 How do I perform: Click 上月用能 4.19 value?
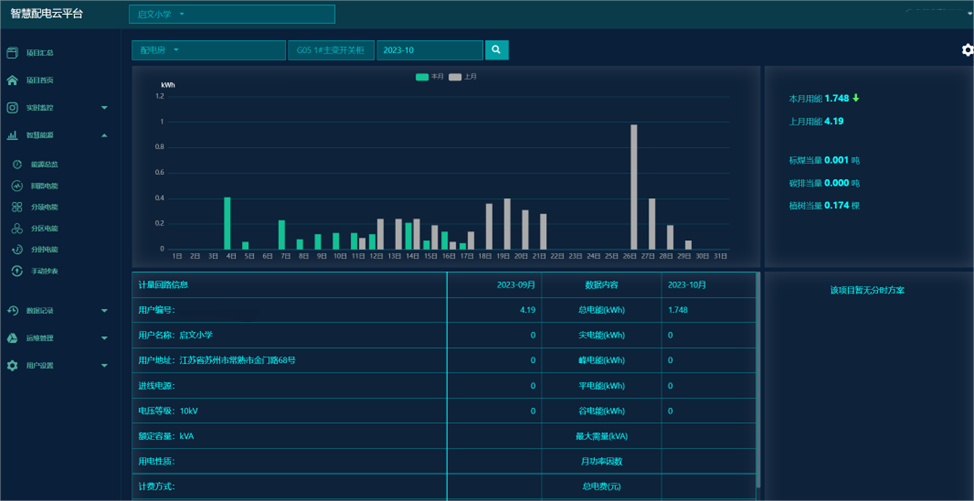[834, 121]
